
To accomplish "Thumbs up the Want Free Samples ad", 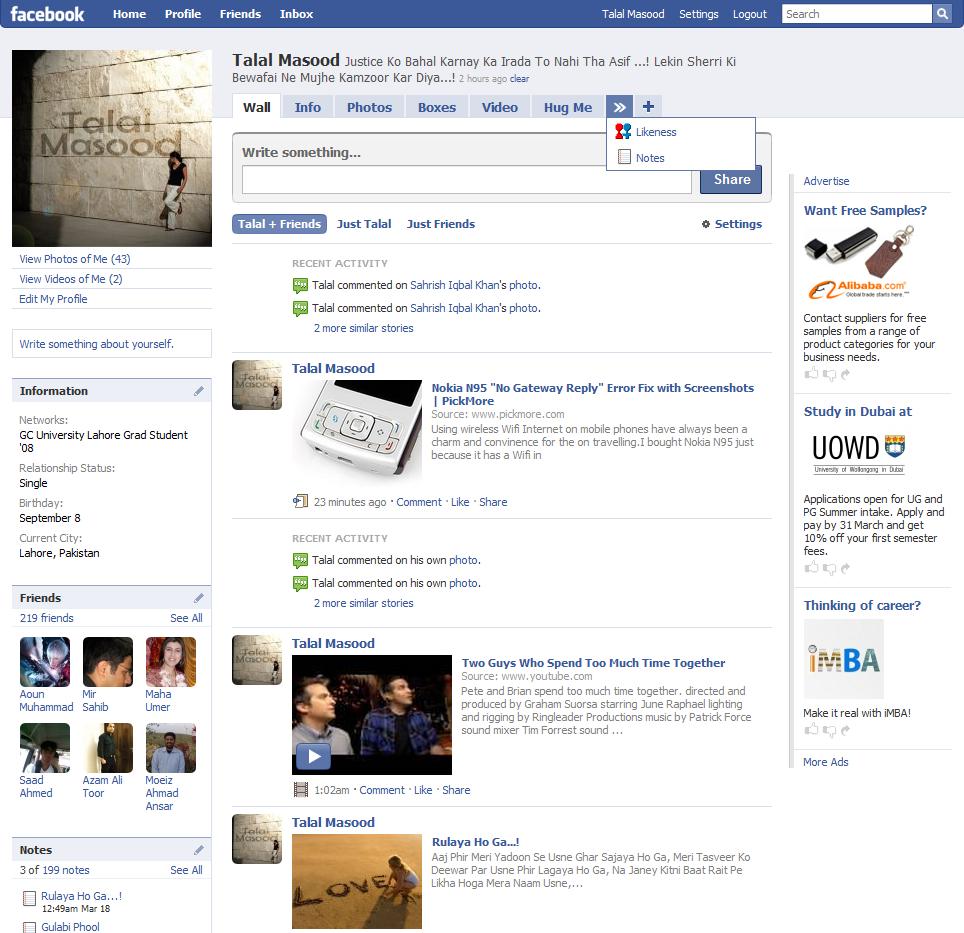I will (812, 373).
